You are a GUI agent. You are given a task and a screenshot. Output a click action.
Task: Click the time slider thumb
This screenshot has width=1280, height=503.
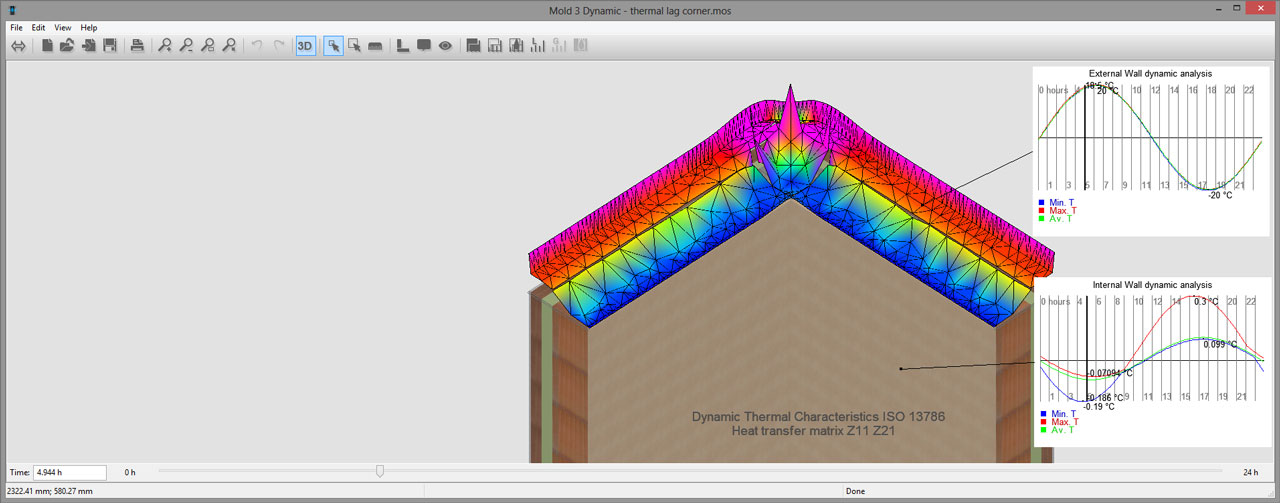[379, 471]
